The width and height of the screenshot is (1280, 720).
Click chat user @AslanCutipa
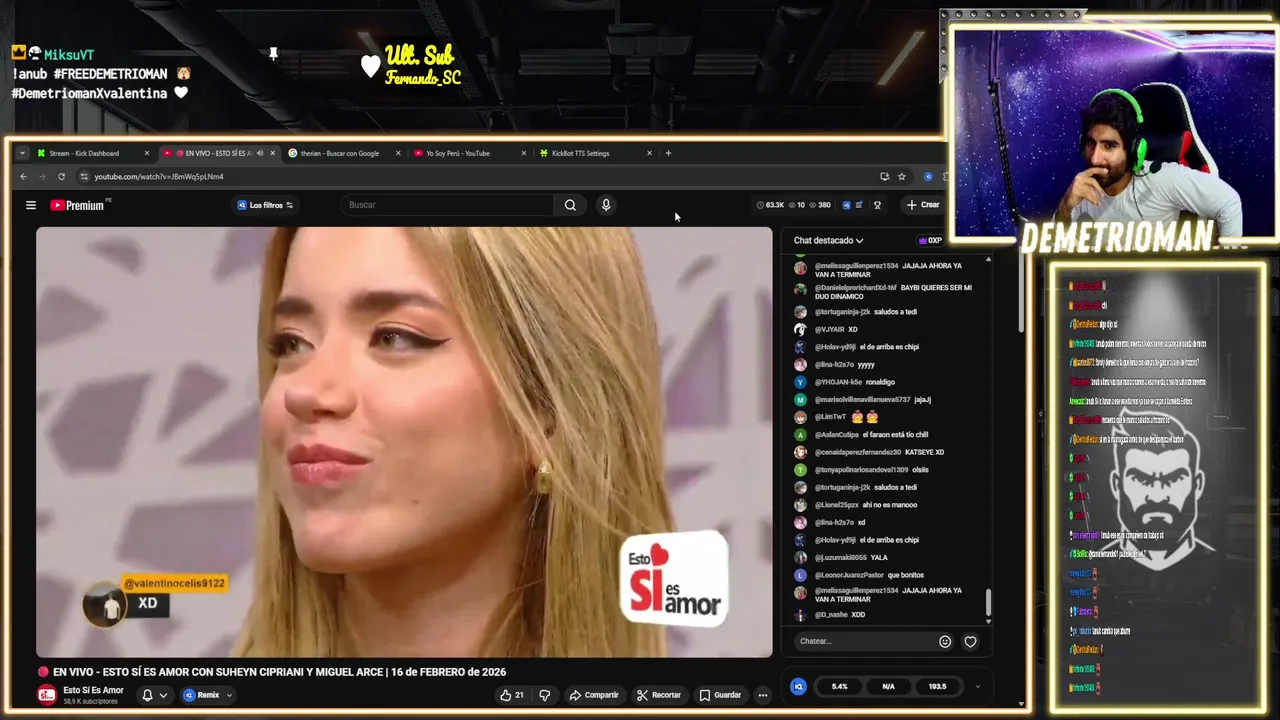(x=836, y=435)
